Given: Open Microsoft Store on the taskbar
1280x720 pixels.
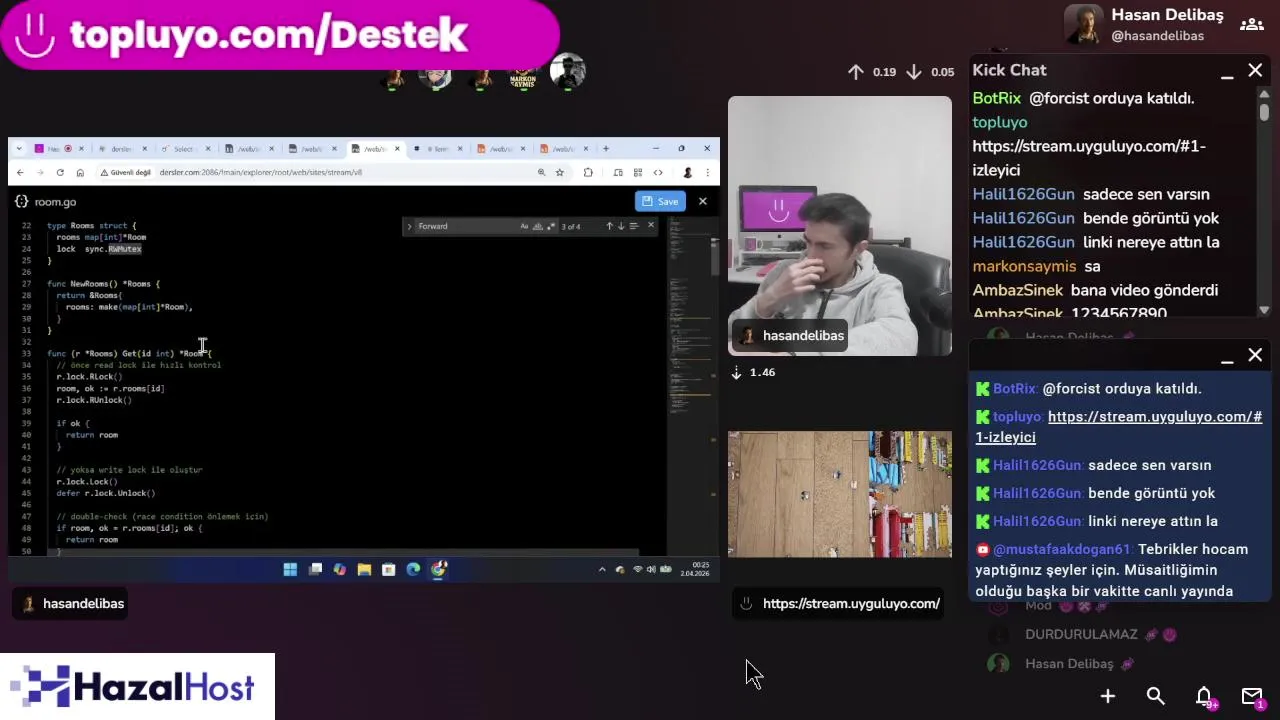Looking at the screenshot, I should [389, 569].
